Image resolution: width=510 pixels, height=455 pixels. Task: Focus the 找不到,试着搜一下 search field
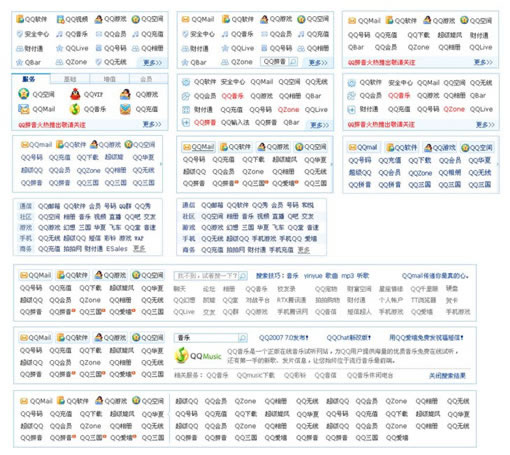(x=206, y=276)
